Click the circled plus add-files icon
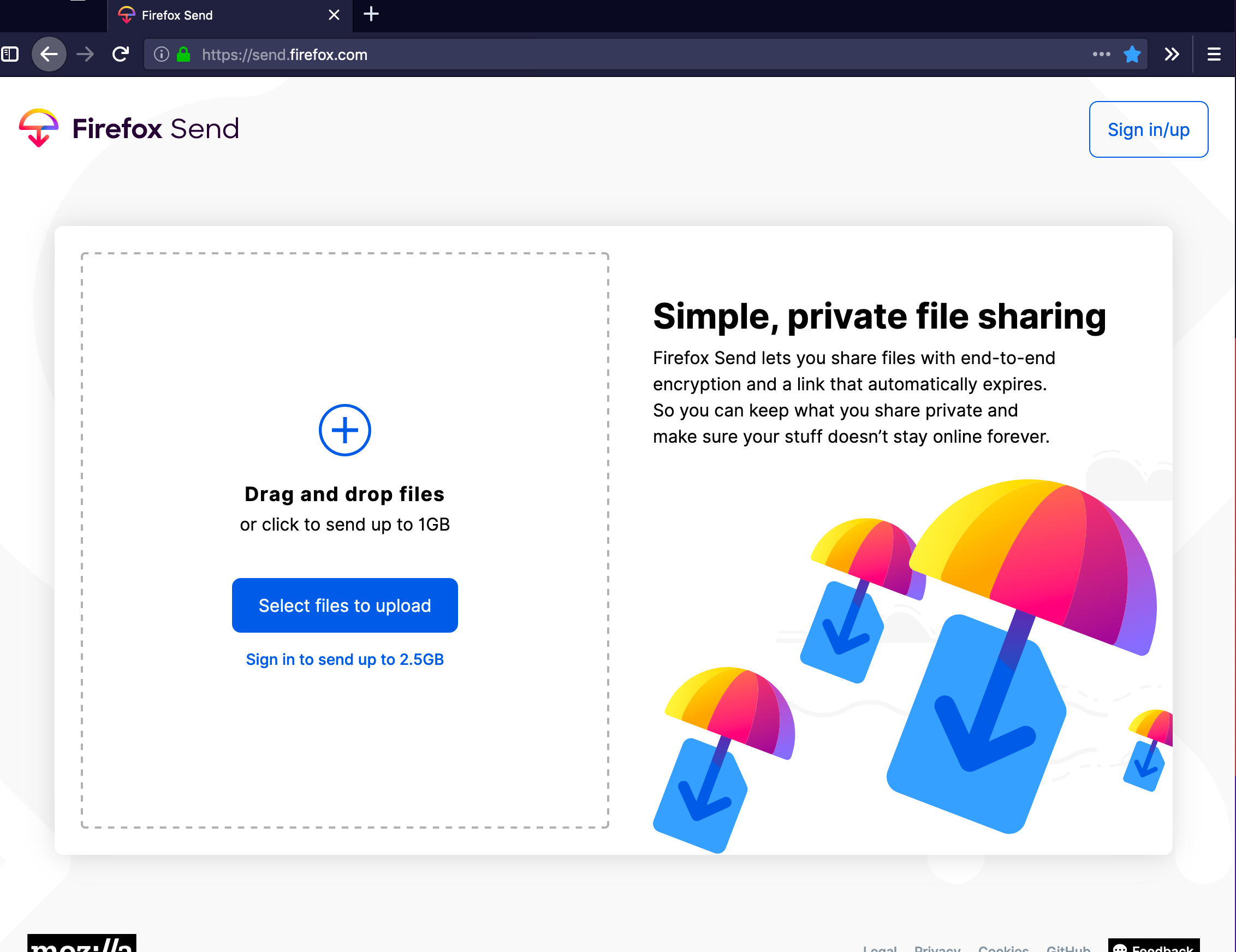Screen dimensions: 1236x952 point(344,430)
